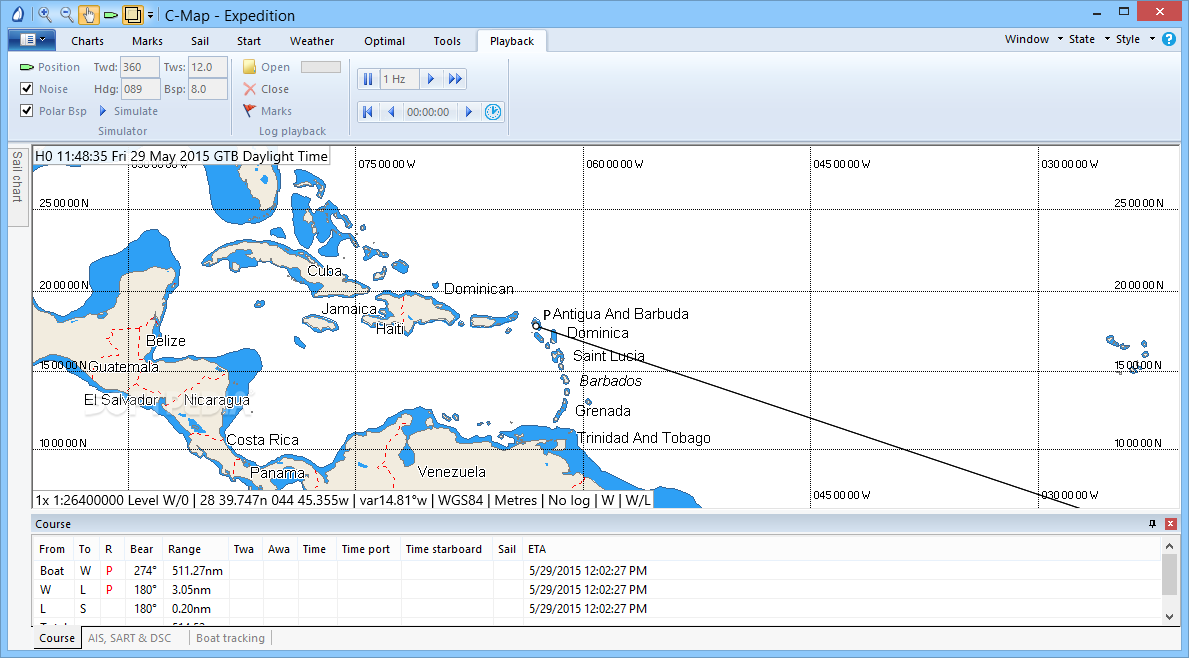Toggle the overlapping windows tool in title bar
This screenshot has width=1189, height=658.
(133, 14)
